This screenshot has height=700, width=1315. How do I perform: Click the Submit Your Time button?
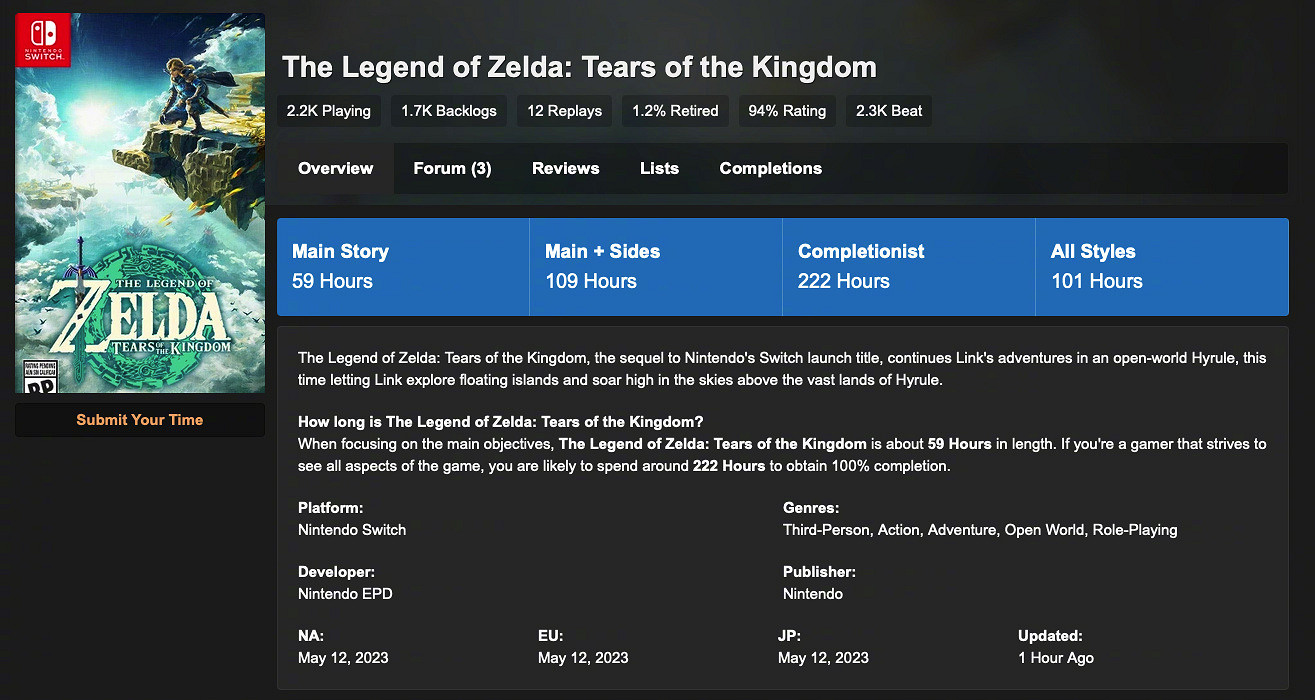pos(140,420)
